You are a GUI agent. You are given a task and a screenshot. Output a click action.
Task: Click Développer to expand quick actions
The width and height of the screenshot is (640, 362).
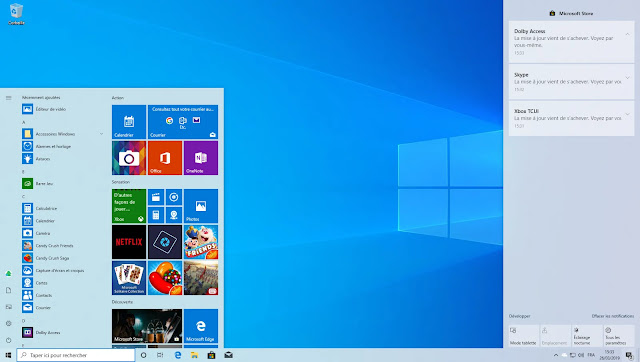(519, 316)
